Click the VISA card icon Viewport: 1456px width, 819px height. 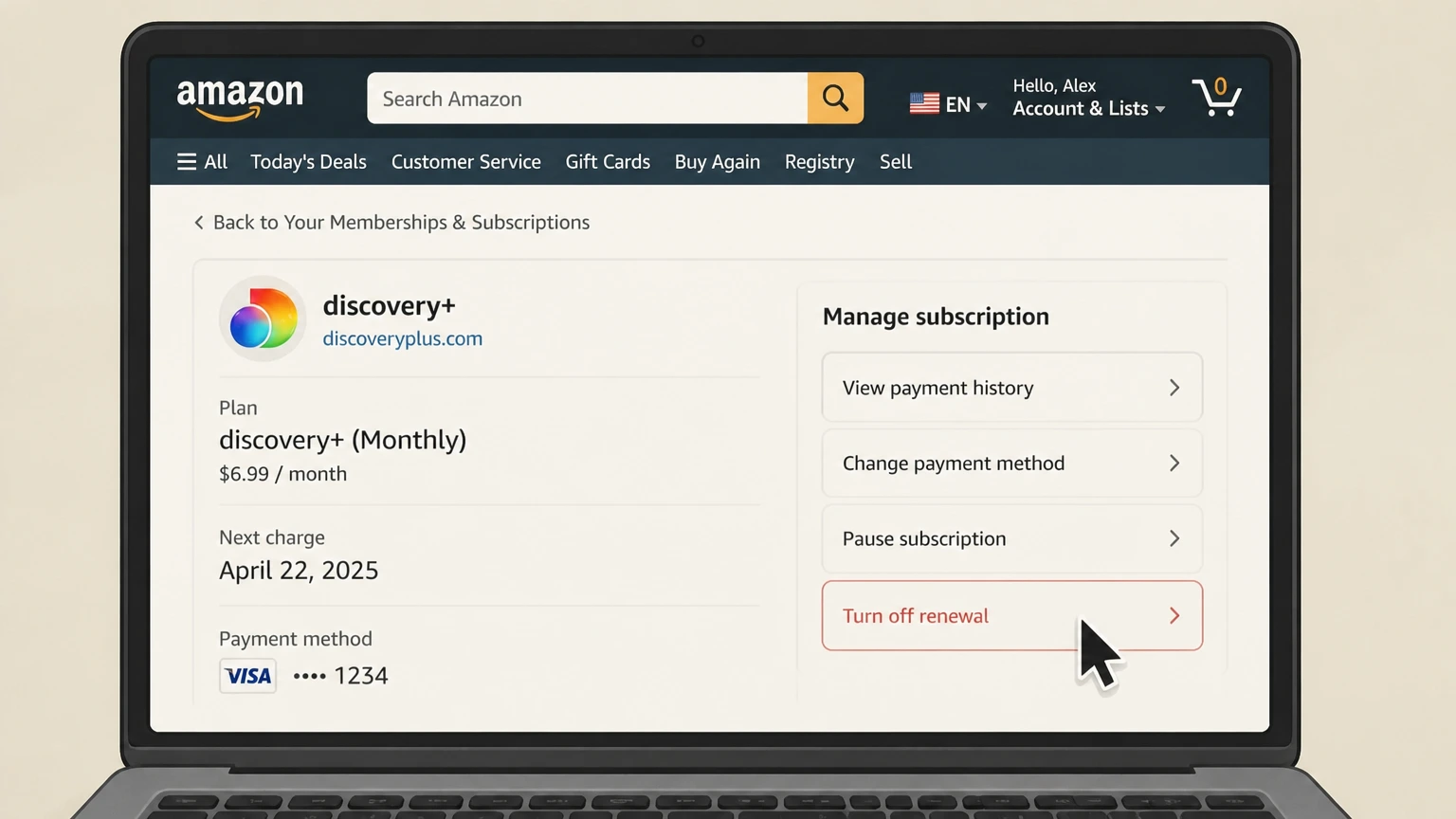coord(248,676)
